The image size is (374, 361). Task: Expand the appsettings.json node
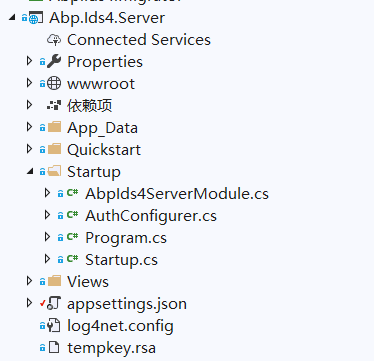tap(29, 303)
